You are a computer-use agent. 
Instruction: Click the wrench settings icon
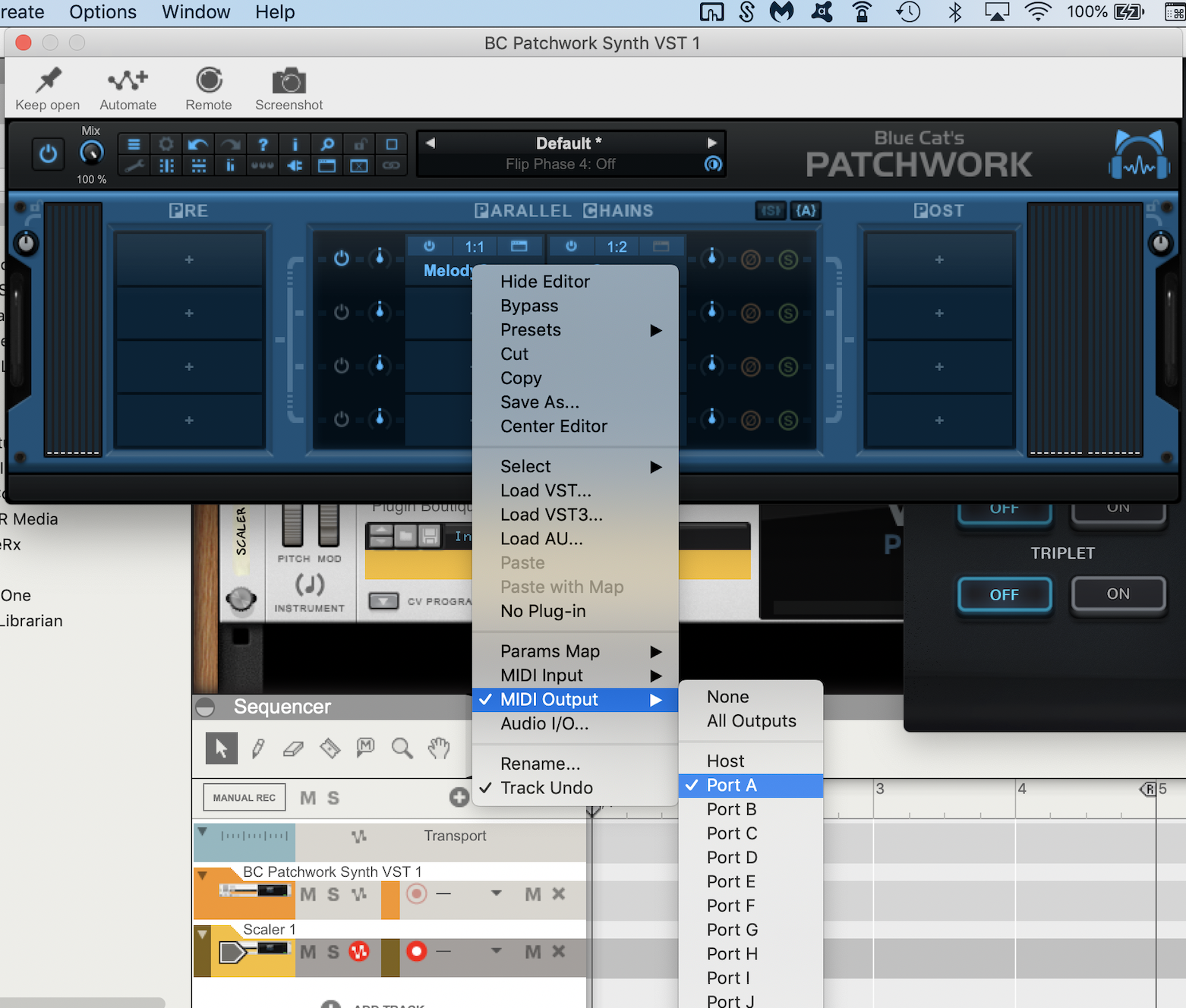(134, 165)
